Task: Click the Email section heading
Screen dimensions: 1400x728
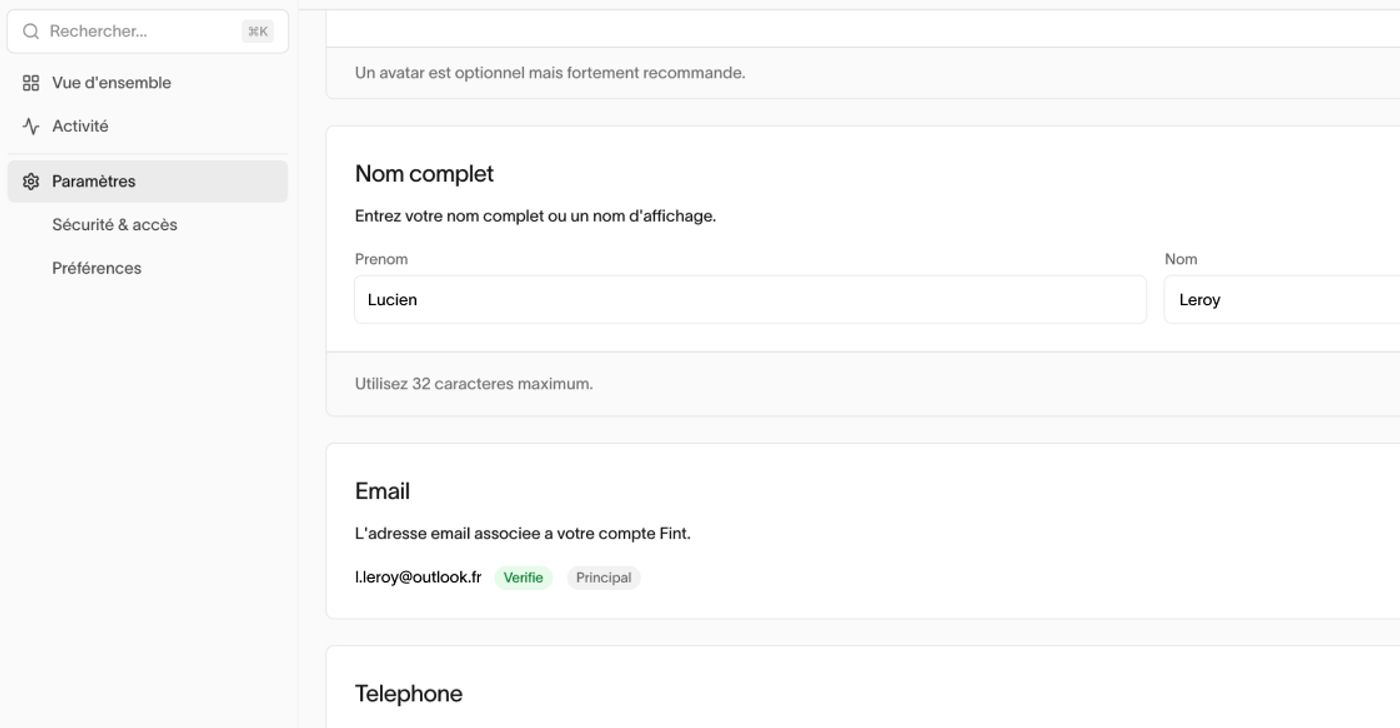Action: [x=382, y=491]
